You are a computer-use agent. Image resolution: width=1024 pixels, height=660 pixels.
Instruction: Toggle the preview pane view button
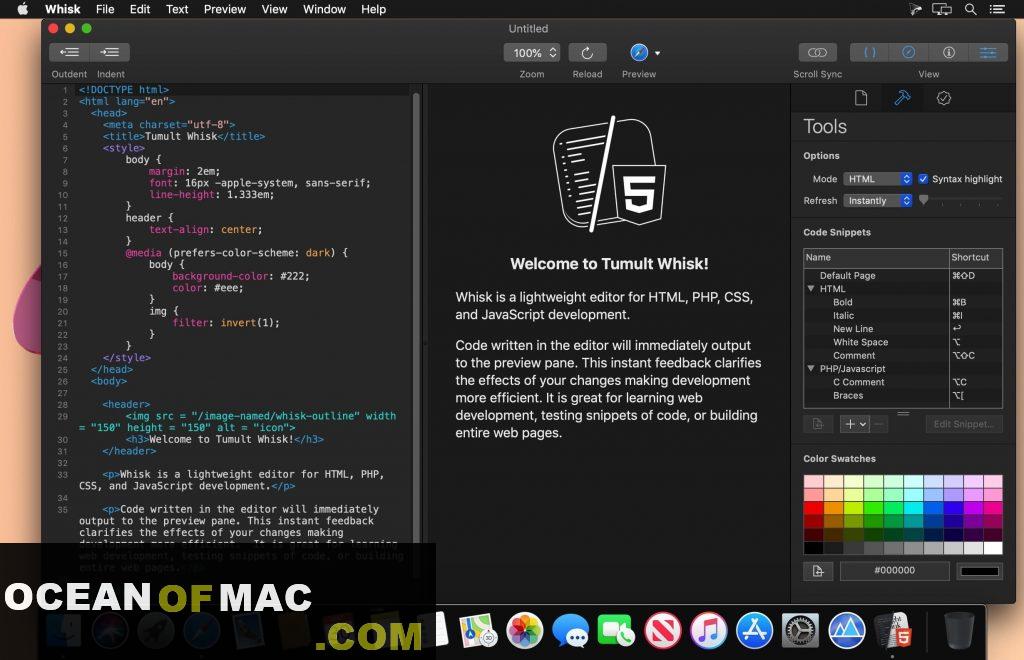(x=909, y=52)
